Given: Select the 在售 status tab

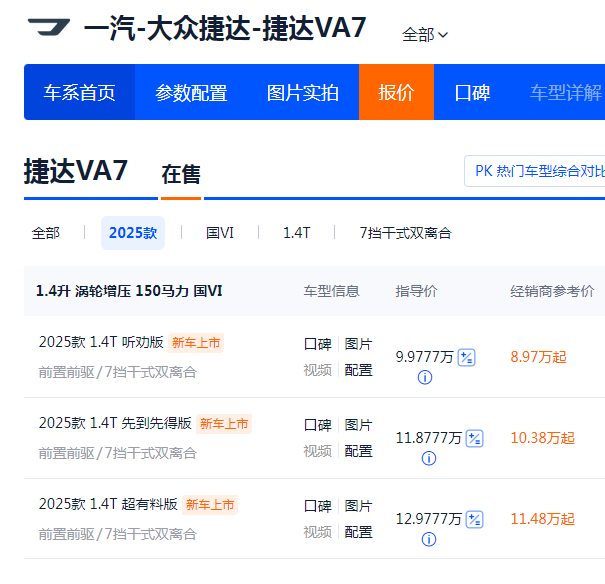Looking at the screenshot, I should (x=181, y=175).
